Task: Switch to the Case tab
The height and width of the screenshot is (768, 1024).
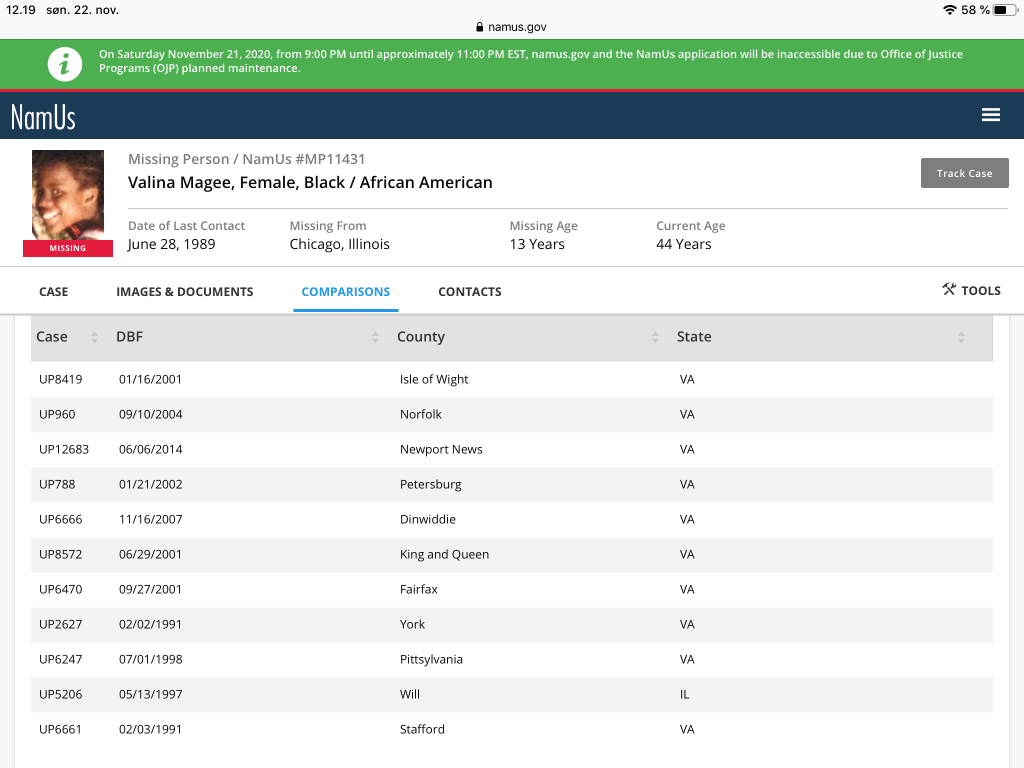Action: point(54,292)
